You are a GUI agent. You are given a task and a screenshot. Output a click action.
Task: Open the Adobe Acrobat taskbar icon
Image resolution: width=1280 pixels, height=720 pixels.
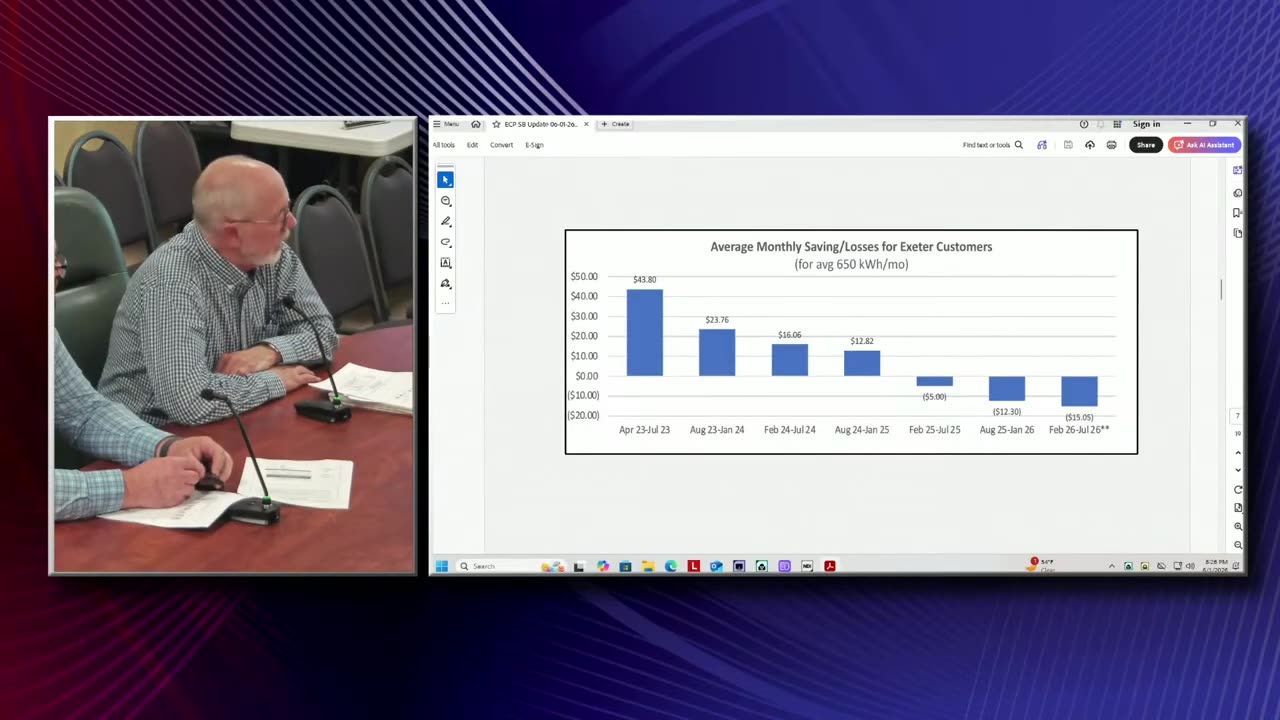(x=830, y=566)
